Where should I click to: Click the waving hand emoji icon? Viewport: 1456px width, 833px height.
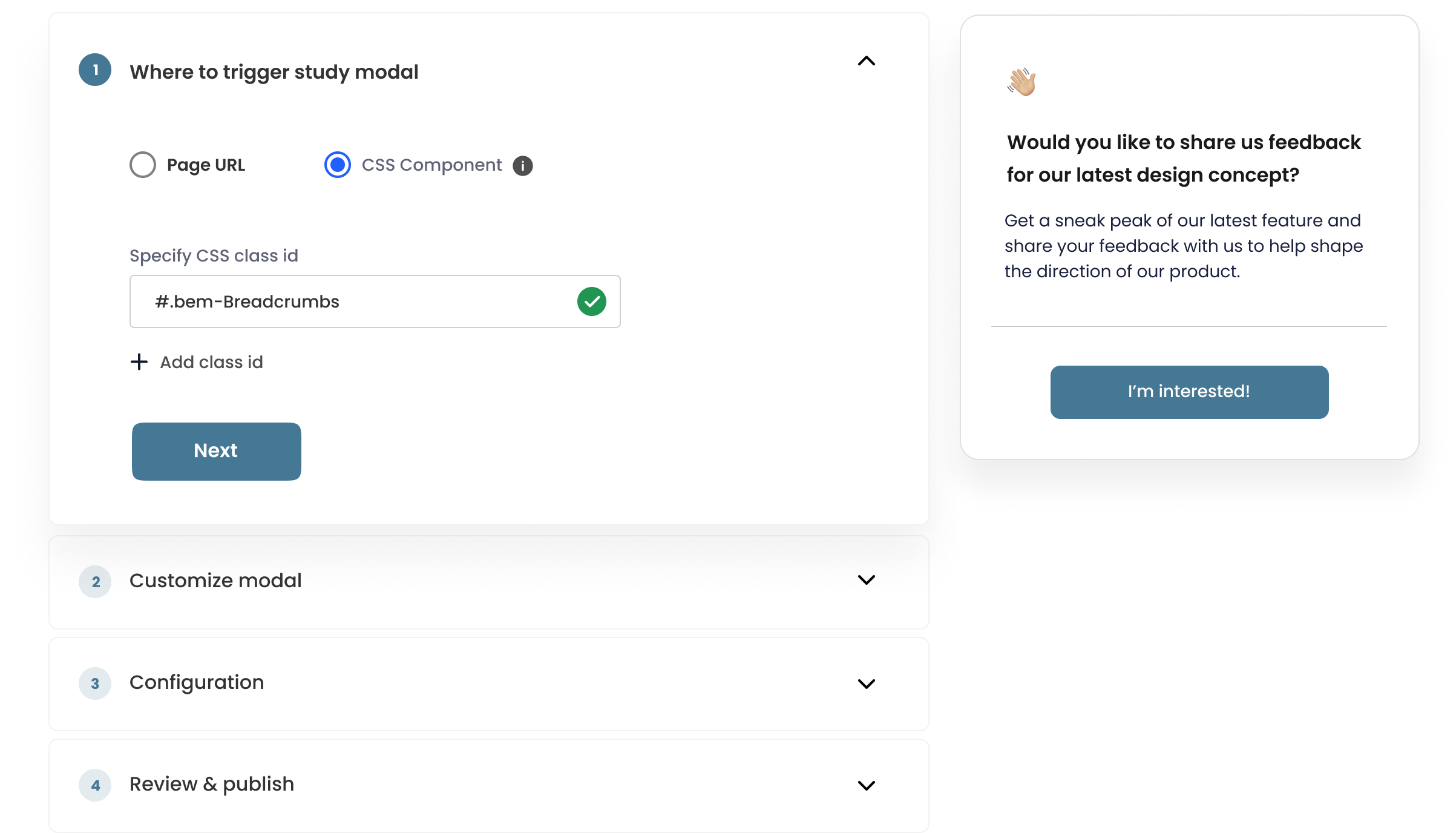click(x=1021, y=82)
